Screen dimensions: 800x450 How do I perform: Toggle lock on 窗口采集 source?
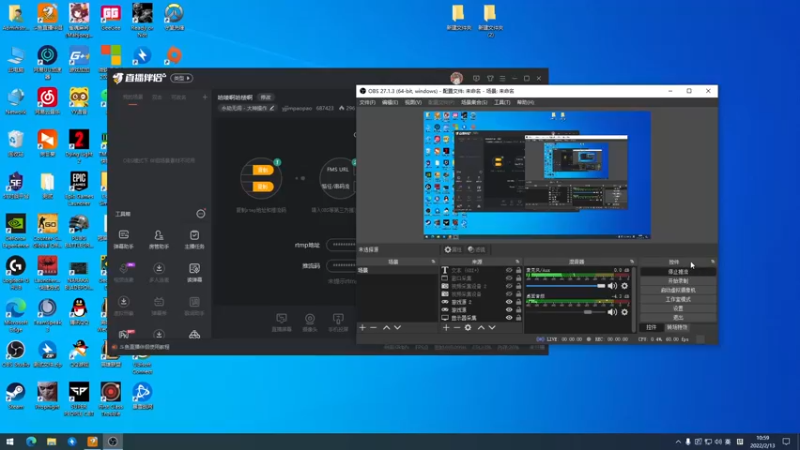(518, 278)
